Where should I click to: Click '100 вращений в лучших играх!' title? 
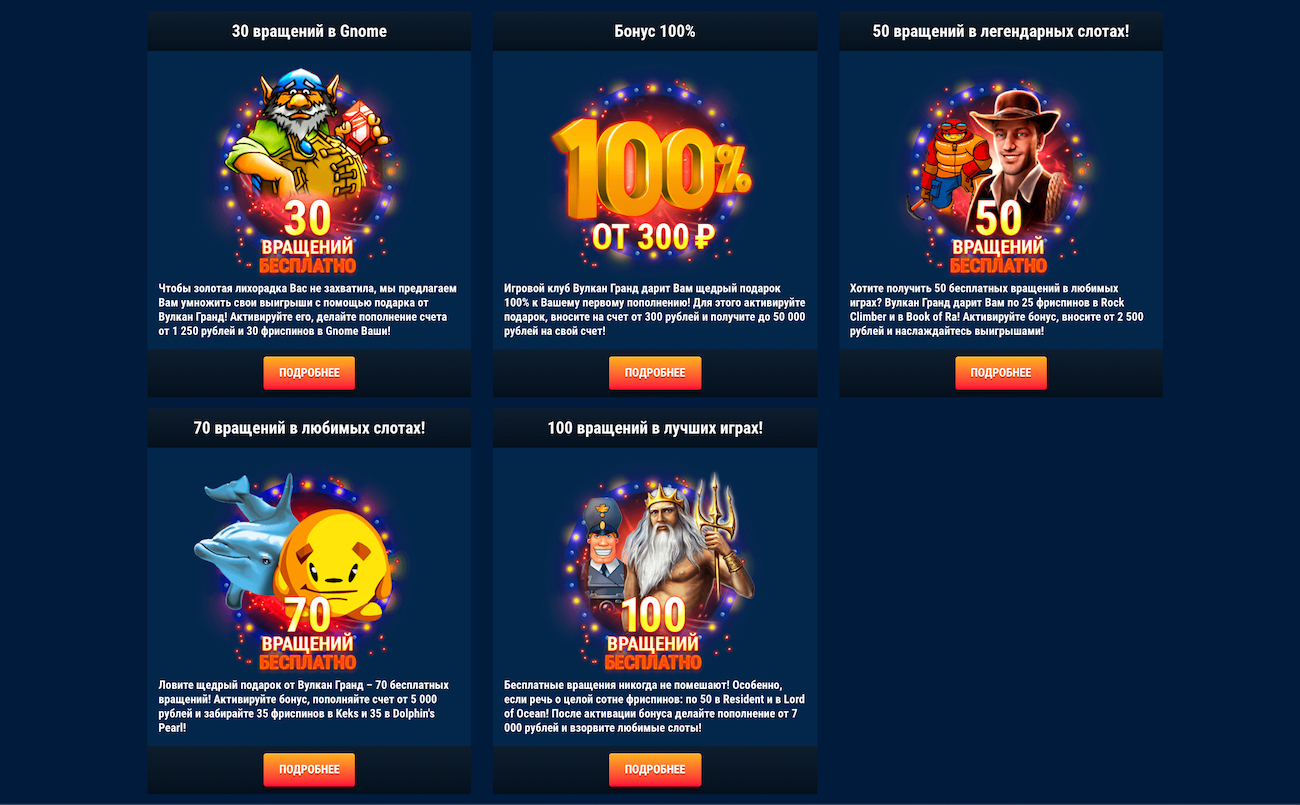[655, 428]
